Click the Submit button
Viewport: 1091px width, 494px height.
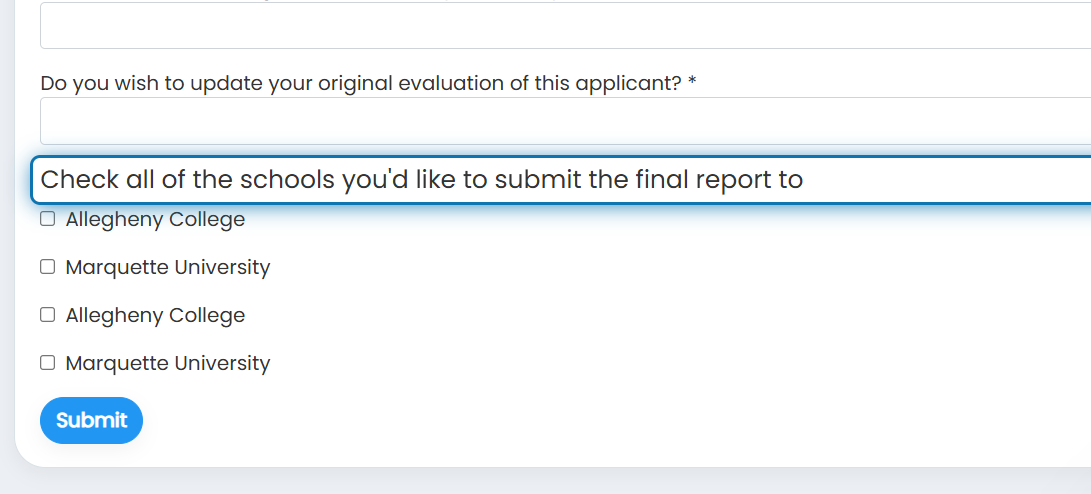coord(91,420)
